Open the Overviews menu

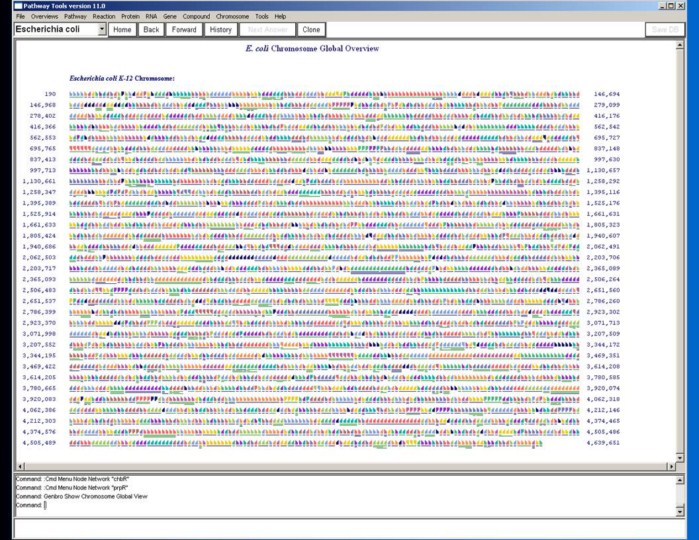pyautogui.click(x=44, y=17)
